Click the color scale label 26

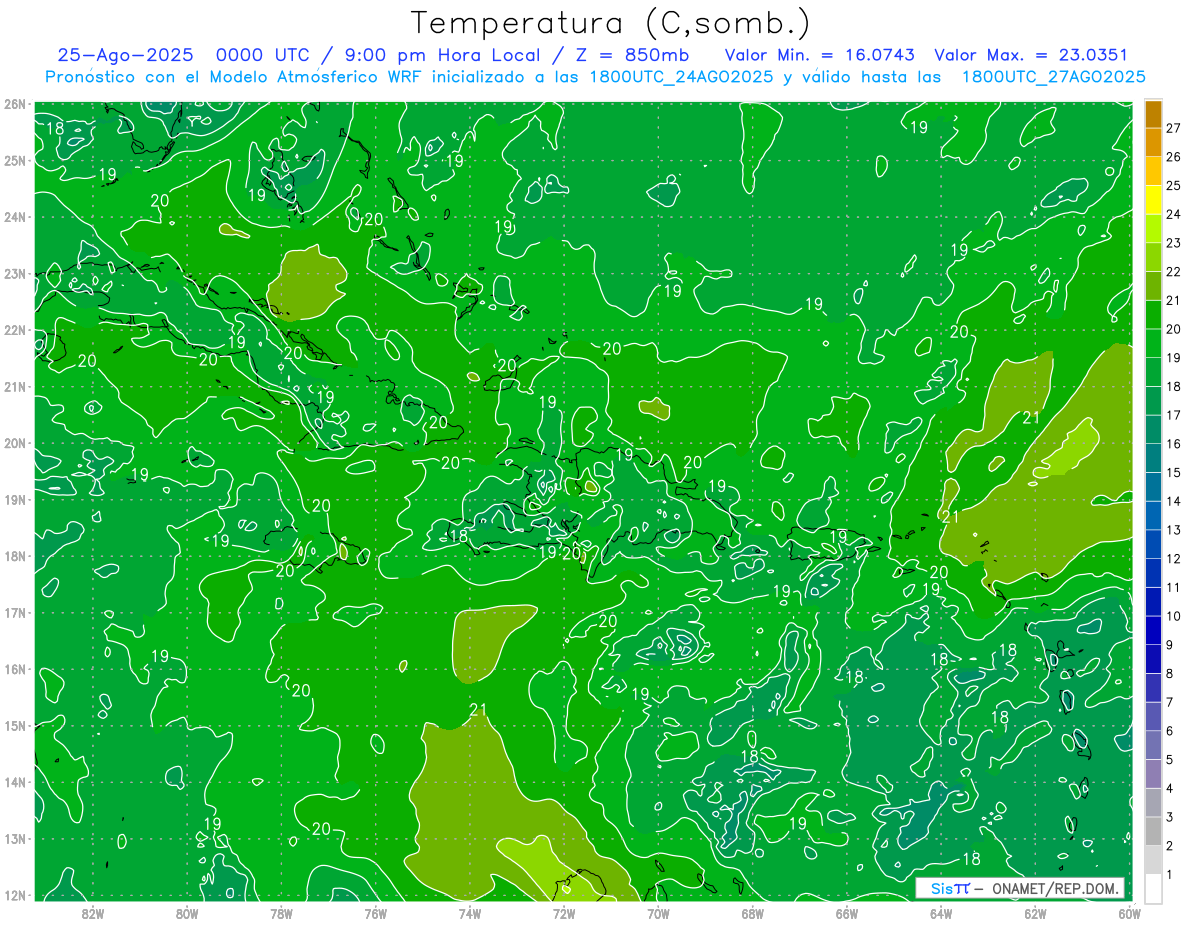tap(1173, 157)
